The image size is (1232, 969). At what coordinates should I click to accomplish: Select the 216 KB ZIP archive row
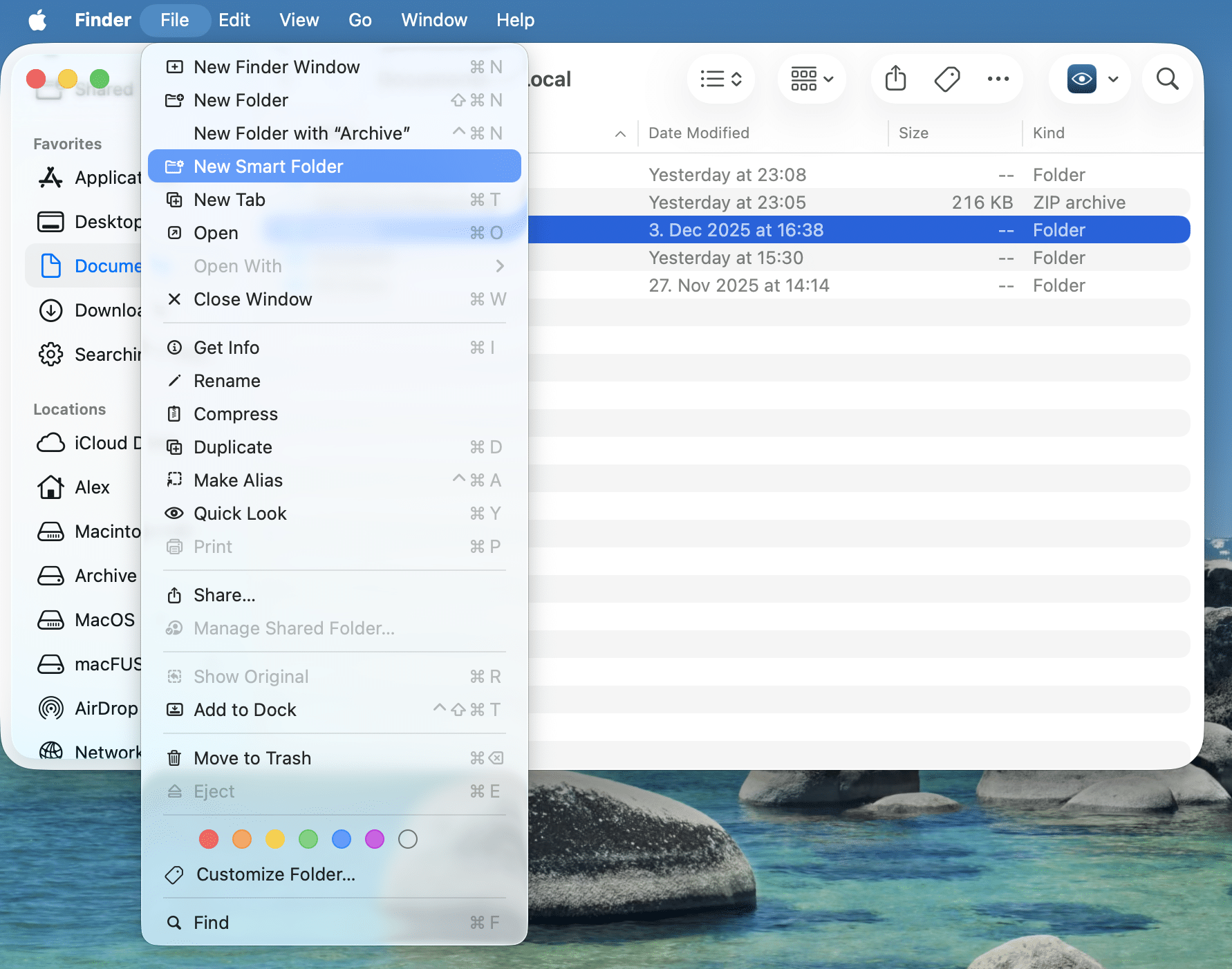pyautogui.click(x=859, y=203)
